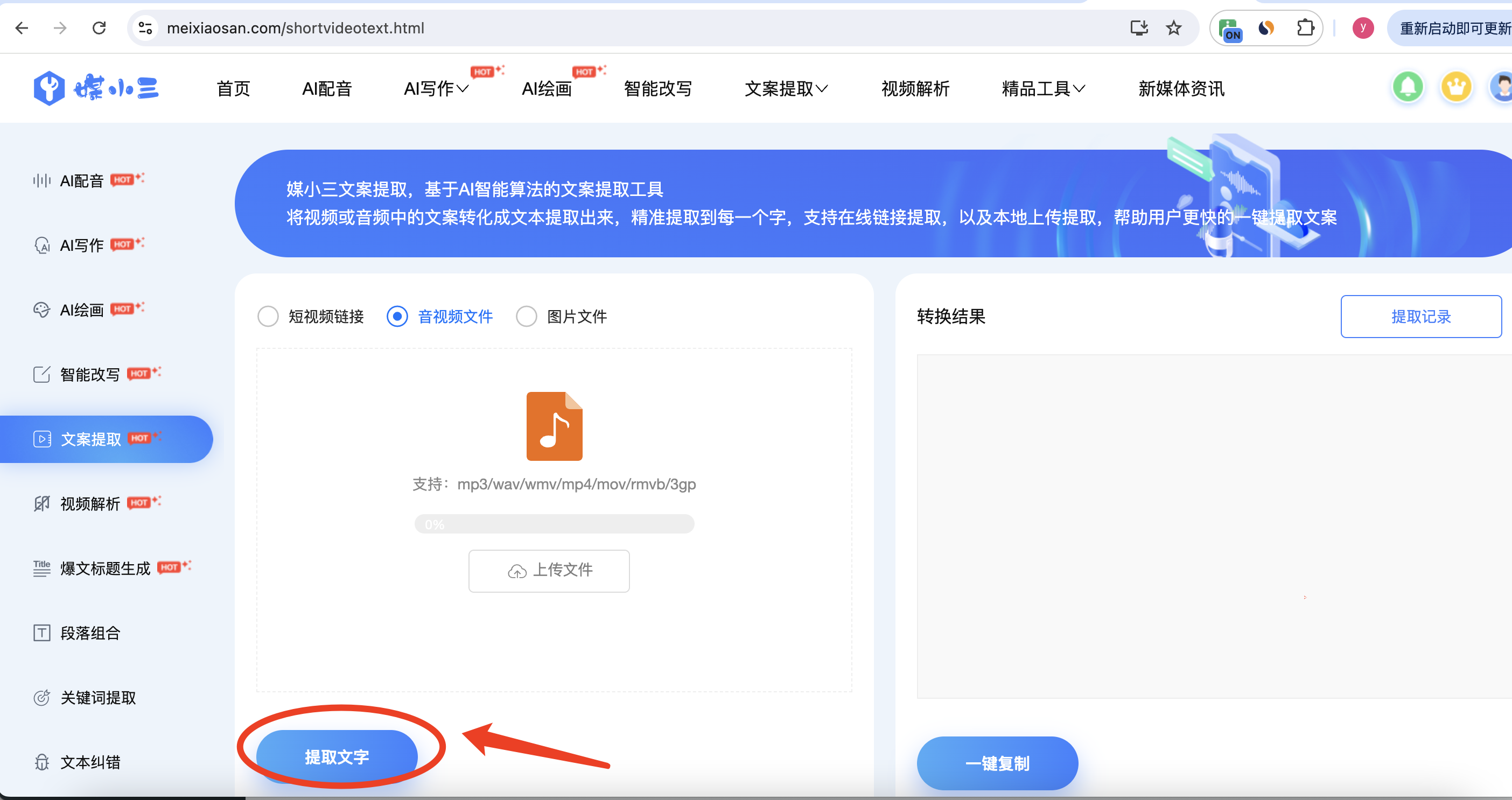Select the 音视频文件 radio option
1512x800 pixels.
(x=397, y=317)
